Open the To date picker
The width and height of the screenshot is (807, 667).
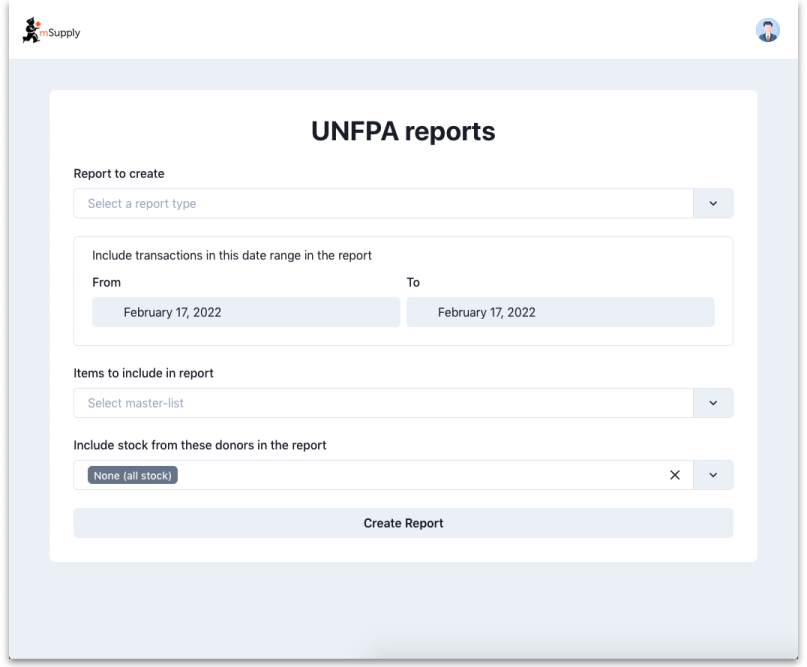click(560, 312)
